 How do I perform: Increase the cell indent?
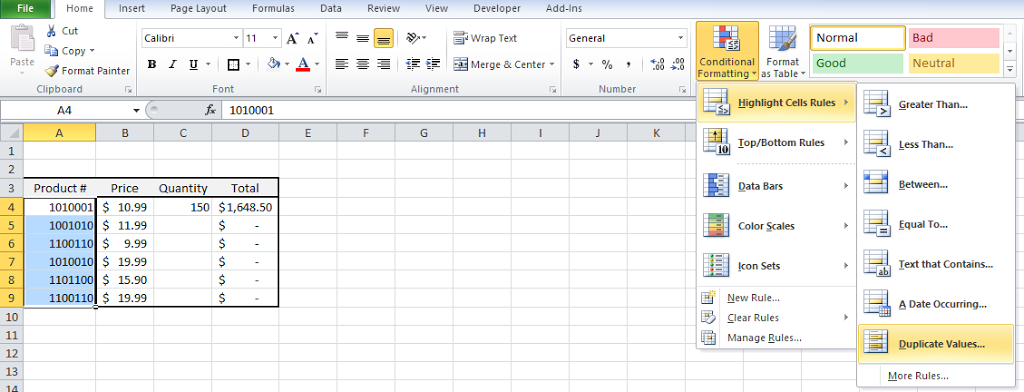point(434,64)
